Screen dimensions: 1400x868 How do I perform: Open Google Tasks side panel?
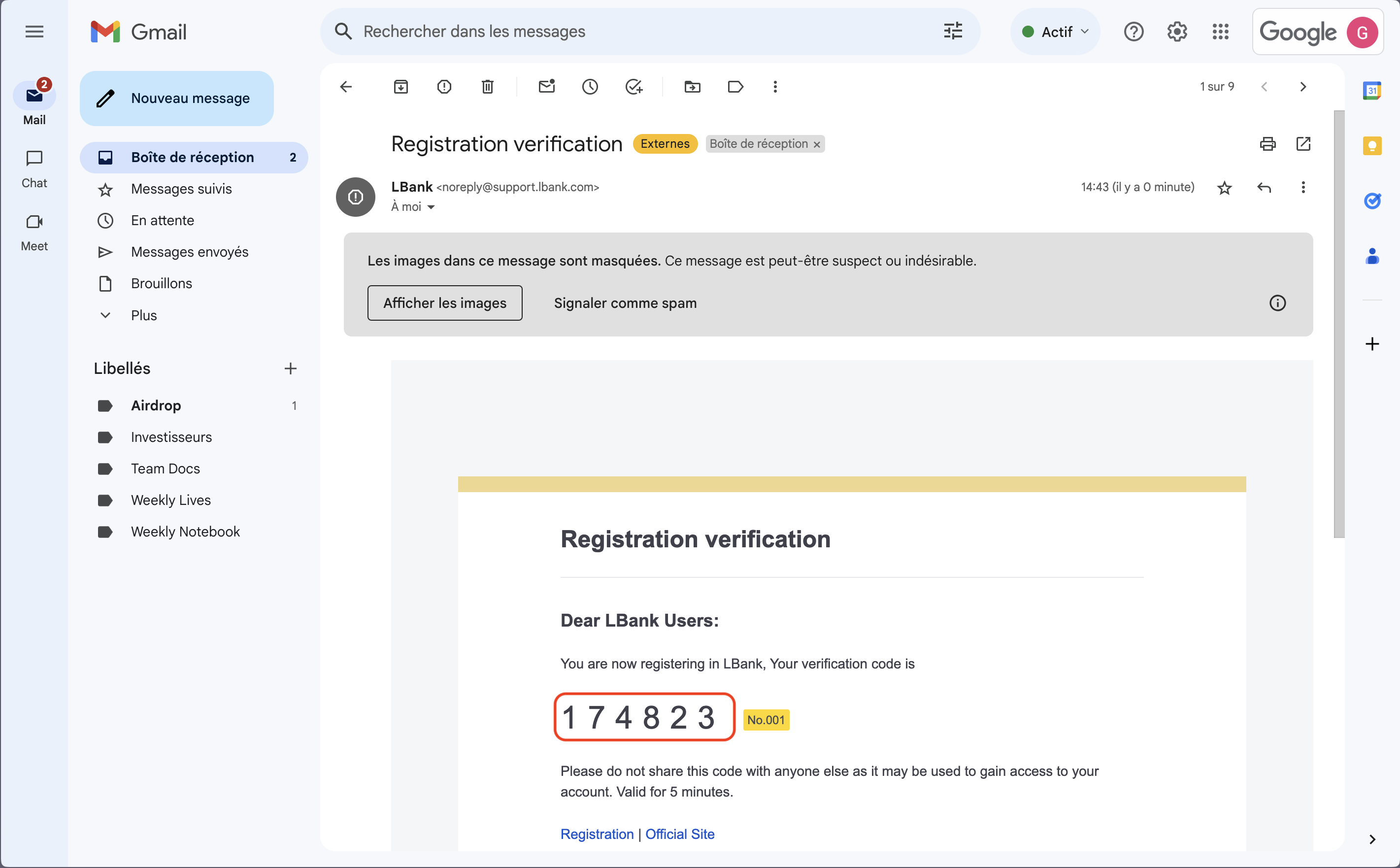[x=1372, y=201]
